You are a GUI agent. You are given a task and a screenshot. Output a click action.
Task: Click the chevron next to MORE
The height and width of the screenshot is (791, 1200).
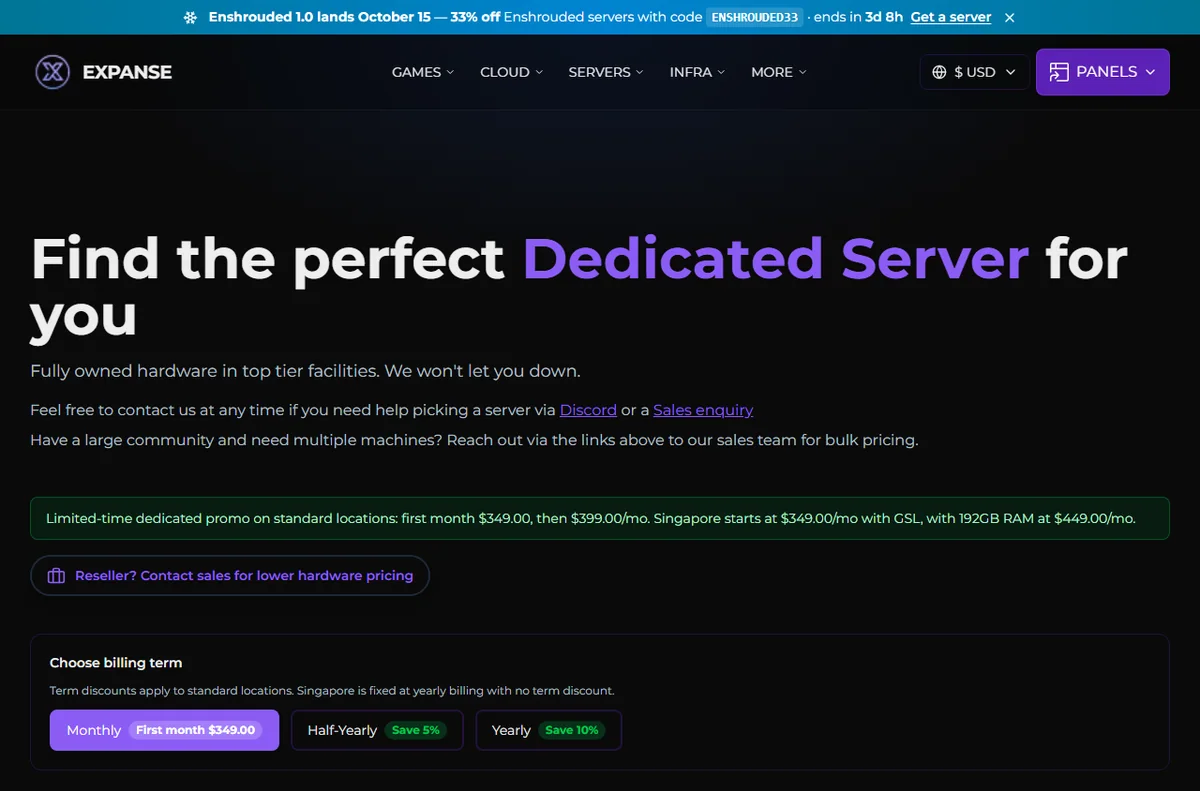[x=802, y=72]
